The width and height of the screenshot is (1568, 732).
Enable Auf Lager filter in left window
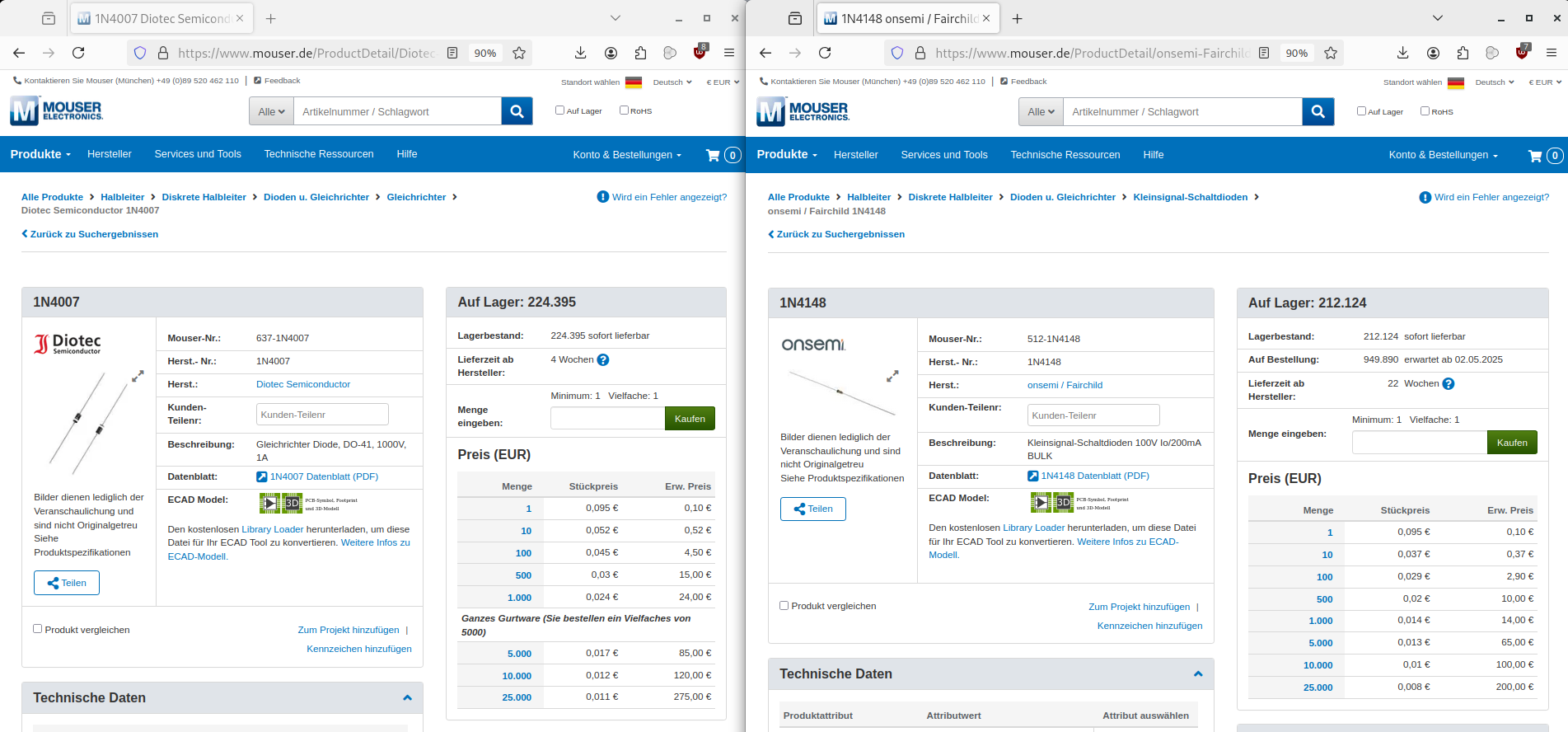559,110
